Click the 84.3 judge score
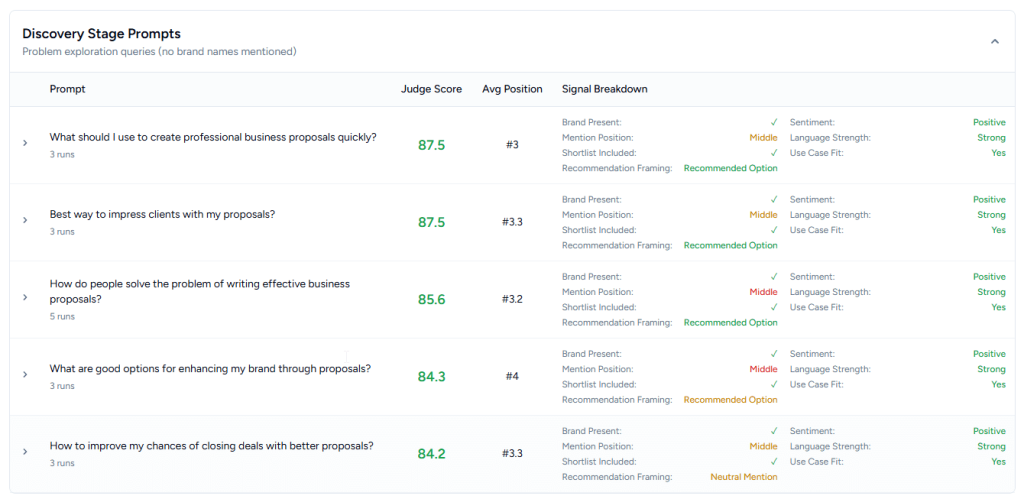The image size is (1024, 499). coord(431,376)
